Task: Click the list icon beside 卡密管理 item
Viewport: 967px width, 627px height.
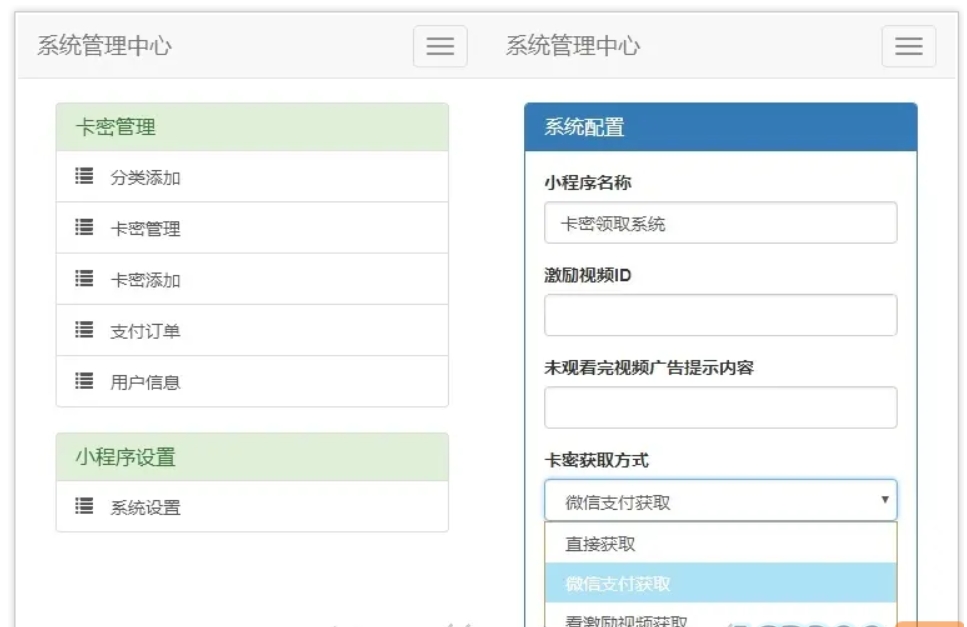Action: tap(84, 228)
